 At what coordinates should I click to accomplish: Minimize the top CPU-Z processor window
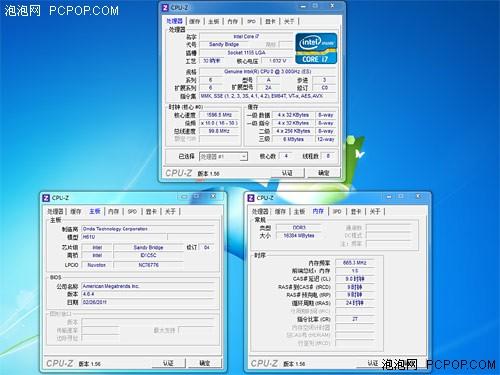click(303, 6)
